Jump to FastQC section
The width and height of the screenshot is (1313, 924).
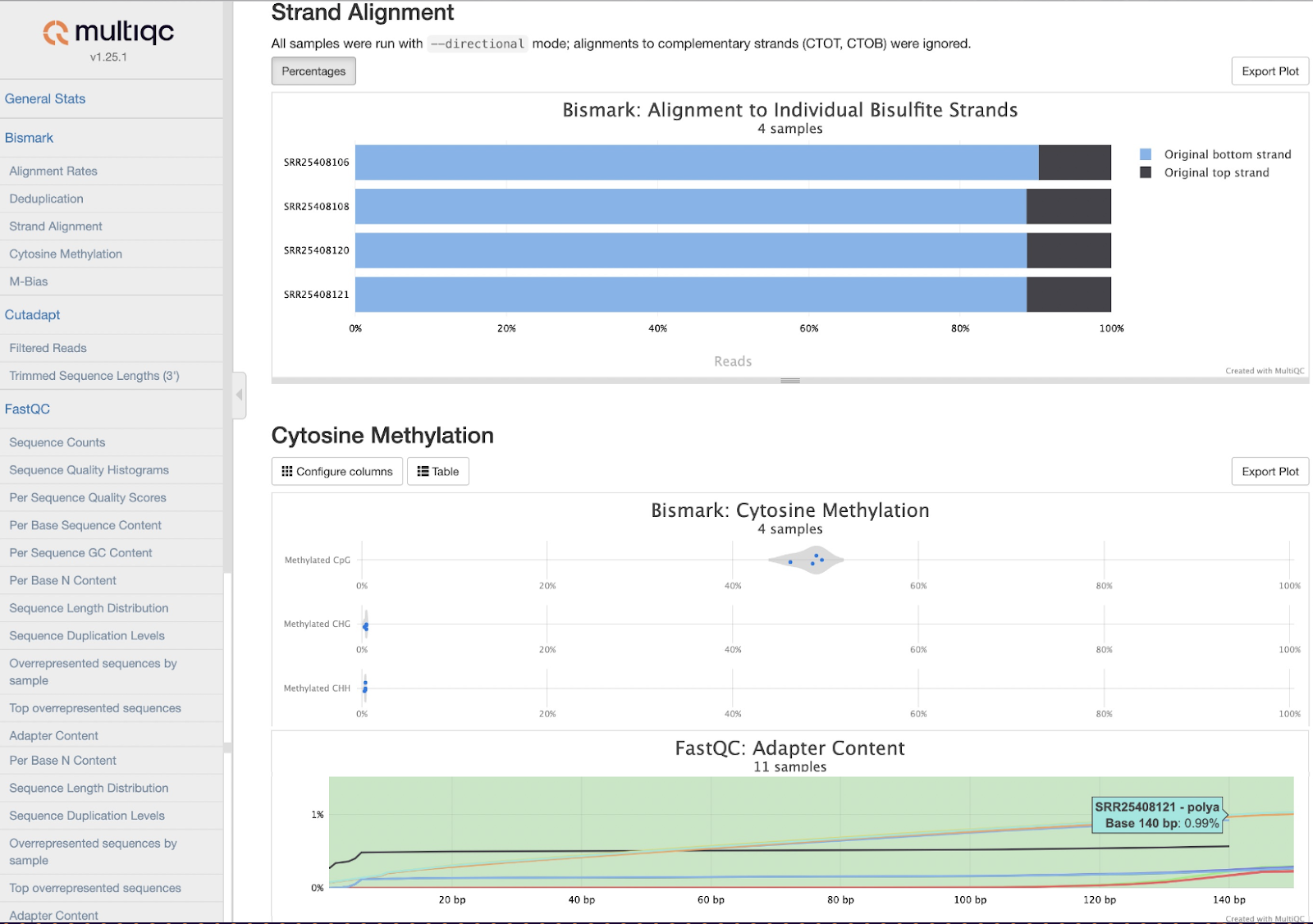click(27, 409)
